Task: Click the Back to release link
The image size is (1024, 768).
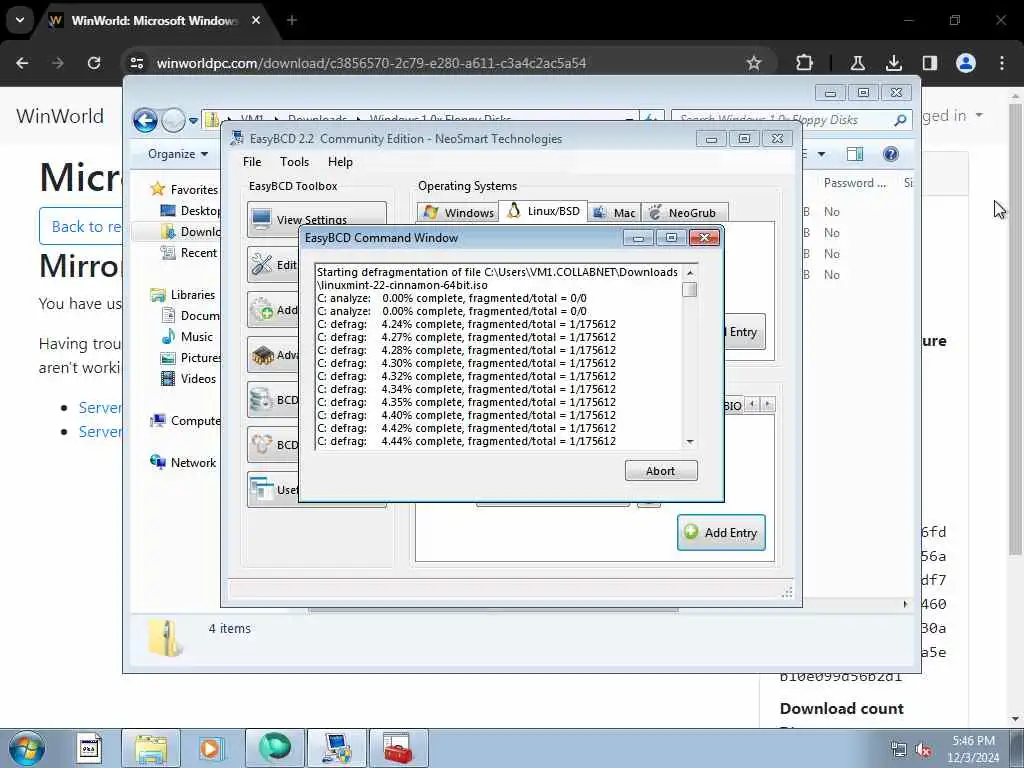Action: (80, 226)
